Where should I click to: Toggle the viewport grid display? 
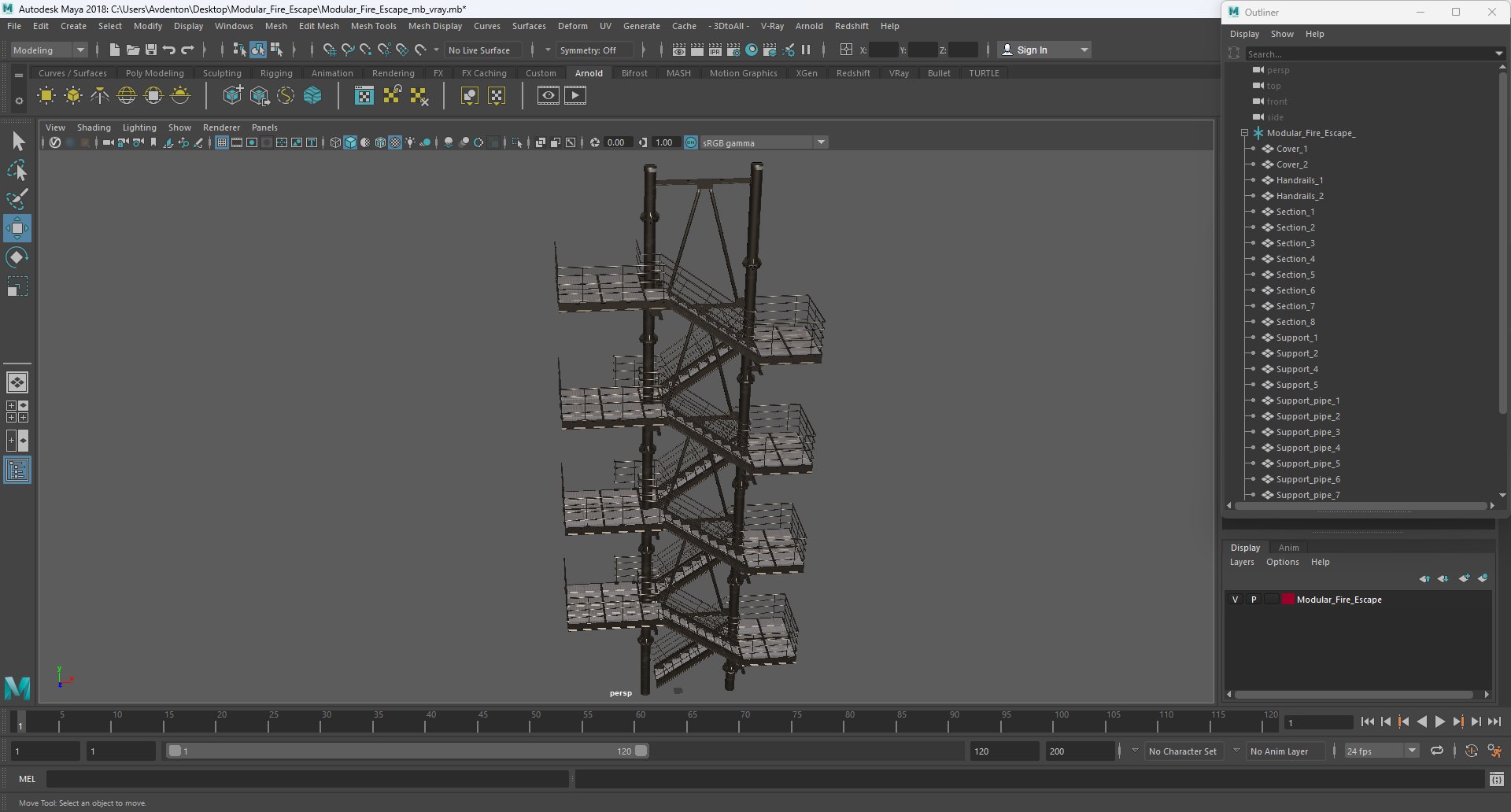tap(222, 142)
